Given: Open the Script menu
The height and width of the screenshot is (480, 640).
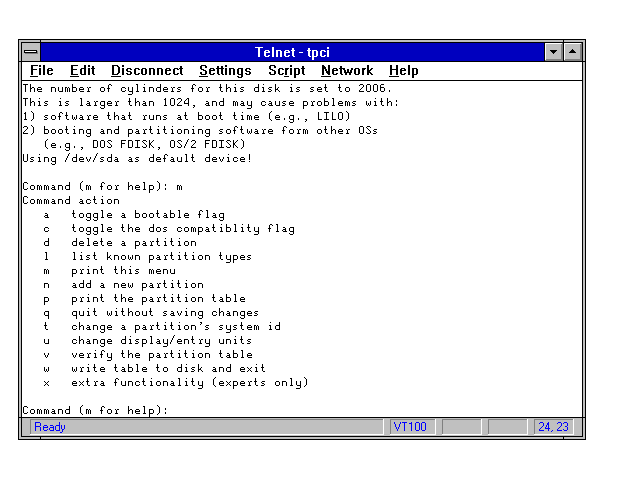Looking at the screenshot, I should tap(286, 71).
